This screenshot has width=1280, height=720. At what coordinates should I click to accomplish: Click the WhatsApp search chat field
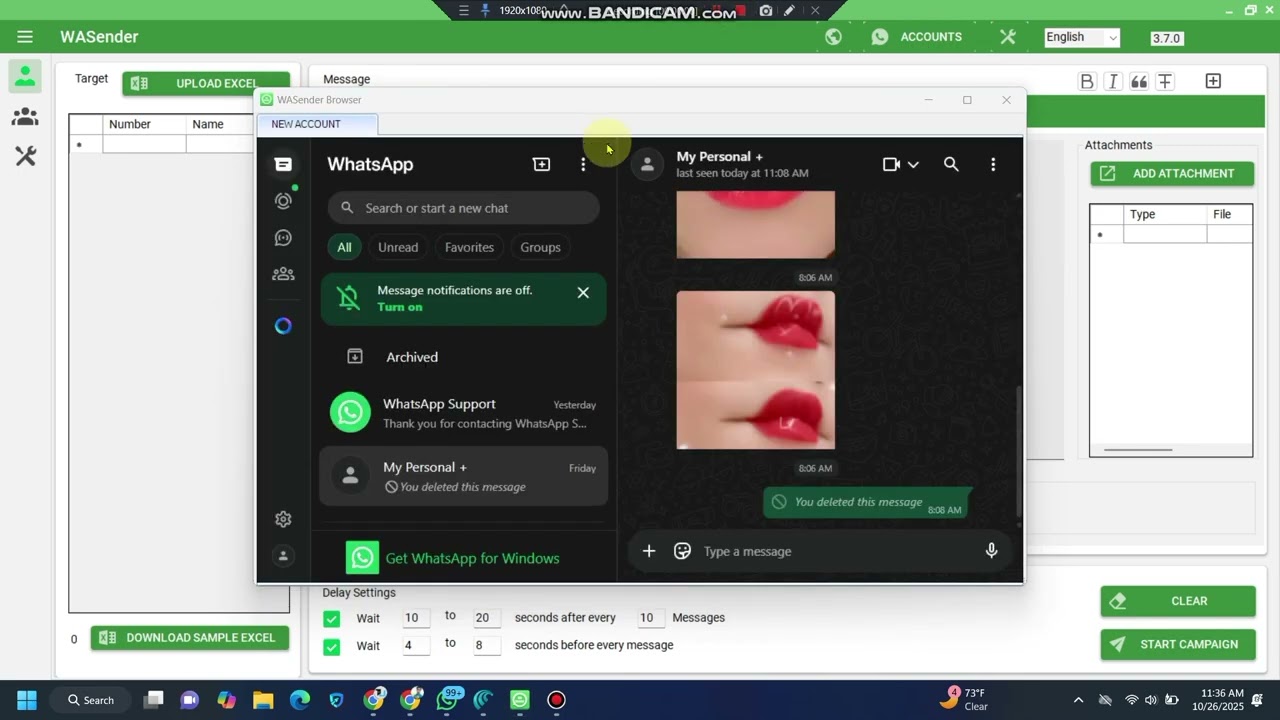pyautogui.click(x=463, y=208)
